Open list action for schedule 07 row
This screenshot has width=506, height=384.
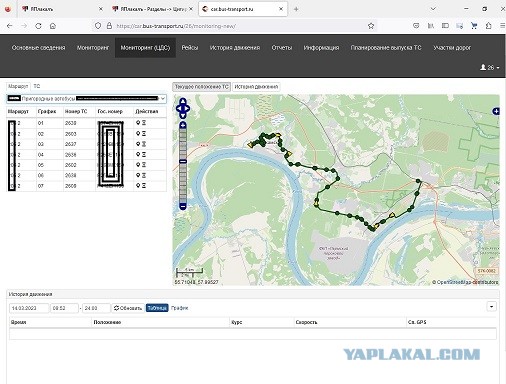[x=144, y=185]
